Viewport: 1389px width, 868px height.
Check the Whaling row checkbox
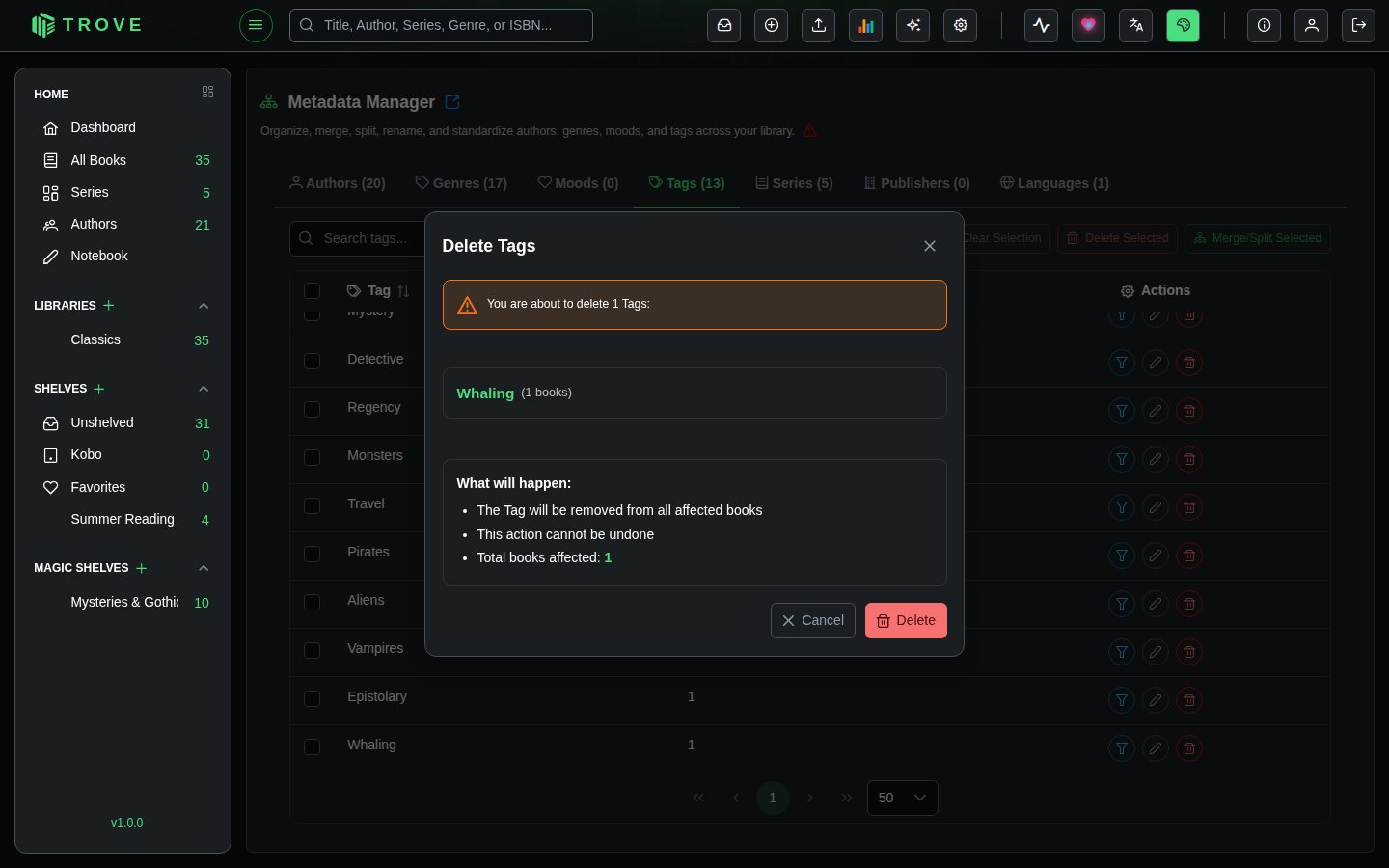pyautogui.click(x=312, y=746)
